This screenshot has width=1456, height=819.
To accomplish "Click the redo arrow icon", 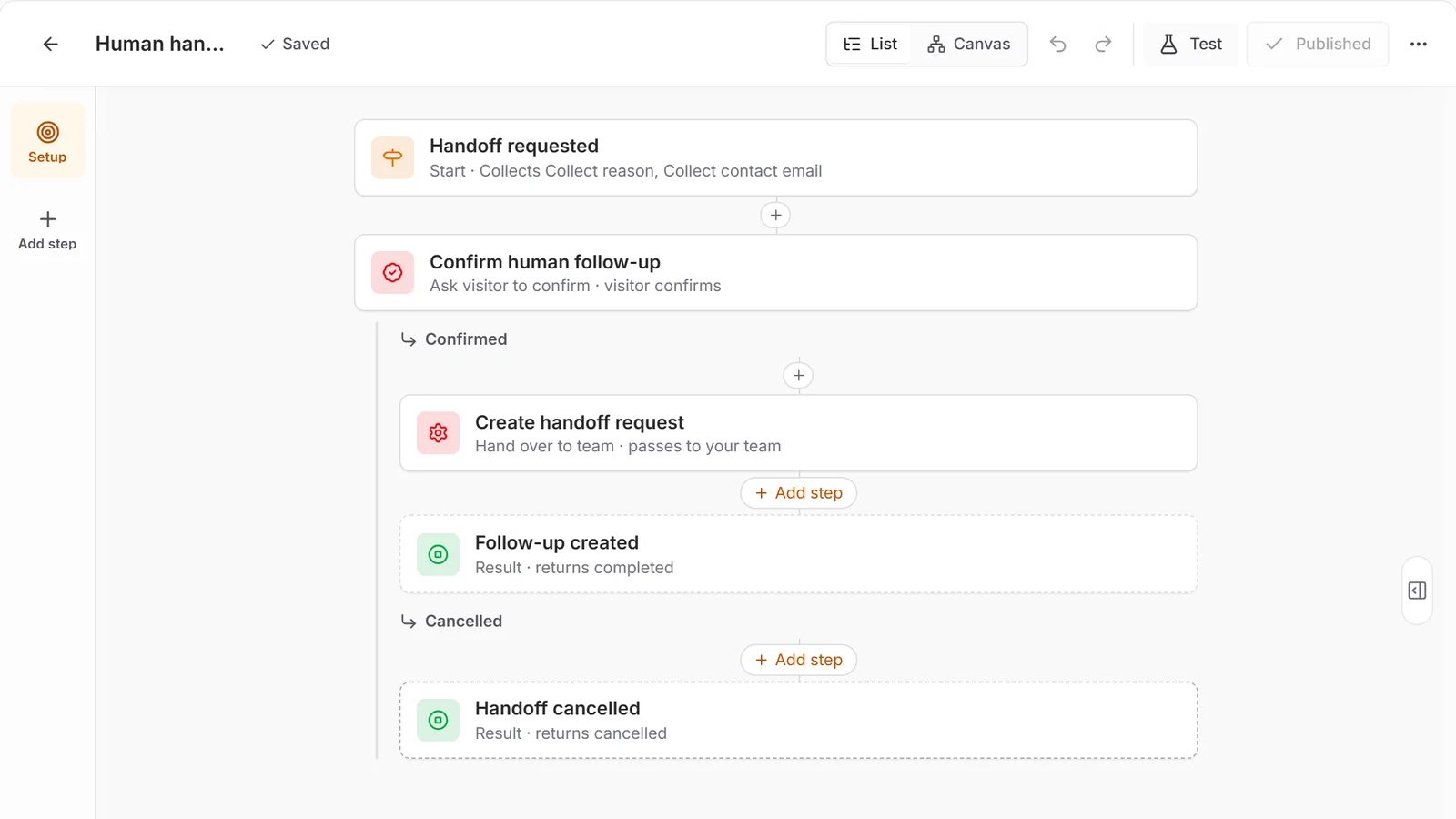I will [x=1103, y=44].
